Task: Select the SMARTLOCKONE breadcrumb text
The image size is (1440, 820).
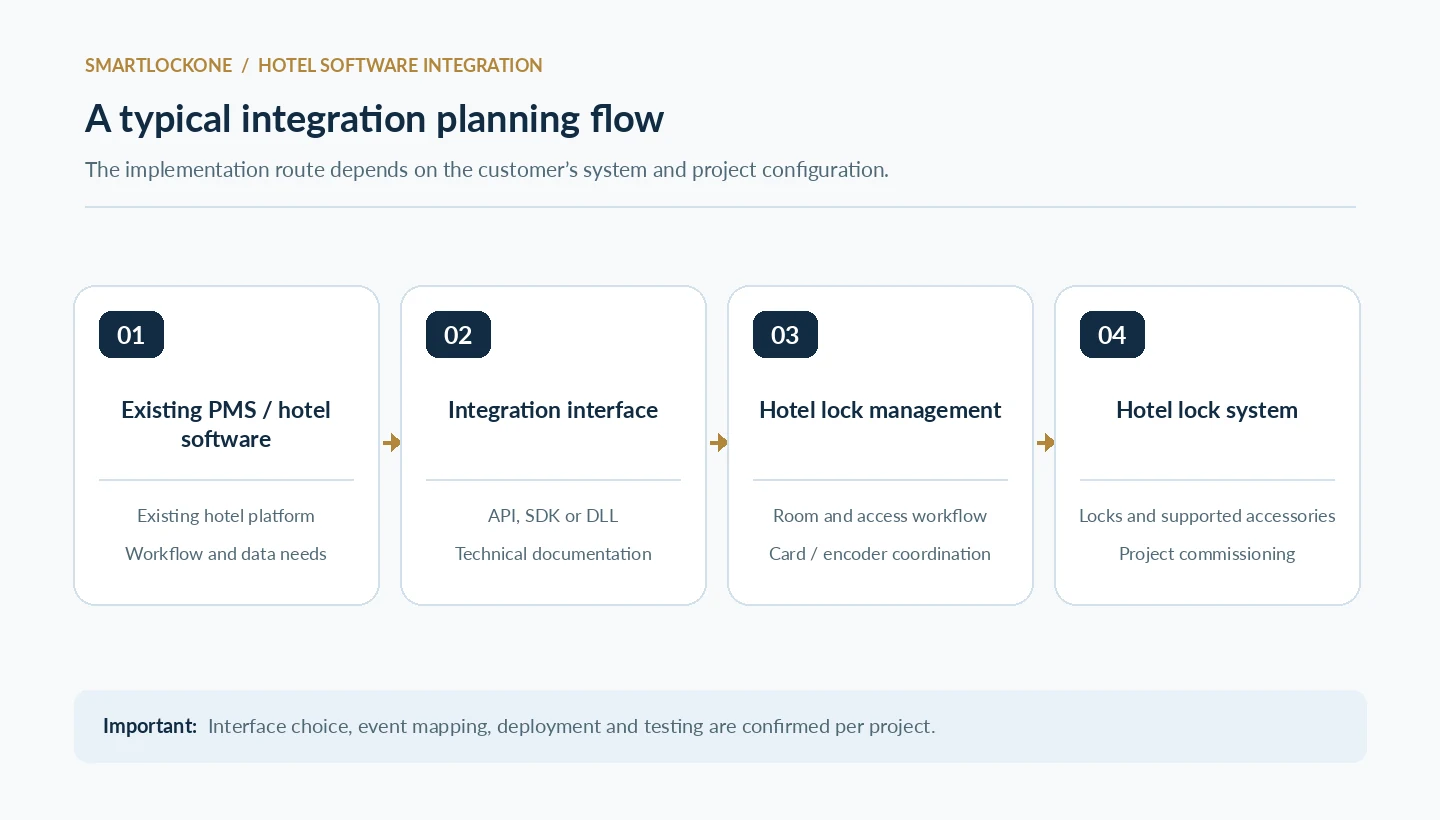Action: click(158, 66)
